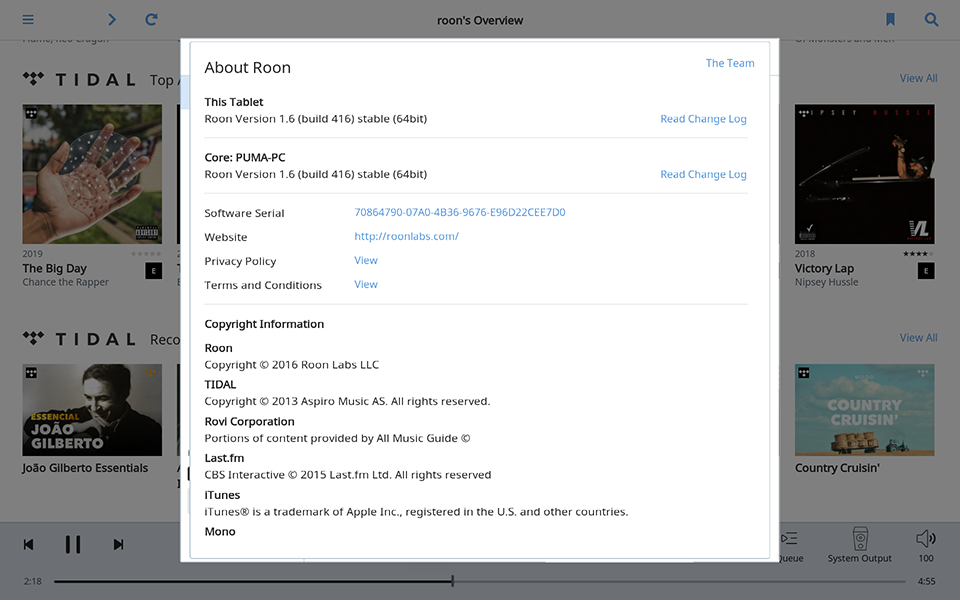The width and height of the screenshot is (960, 600).
Task: Go forward with the arrow icon
Action: click(x=111, y=20)
